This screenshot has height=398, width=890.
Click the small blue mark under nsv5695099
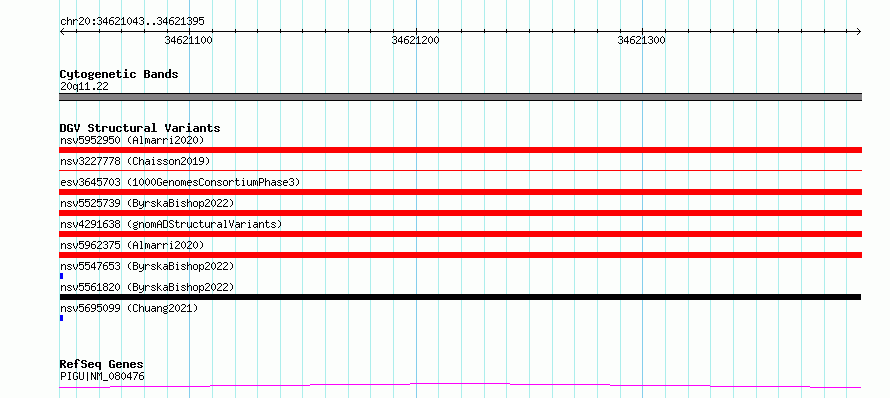click(x=61, y=318)
